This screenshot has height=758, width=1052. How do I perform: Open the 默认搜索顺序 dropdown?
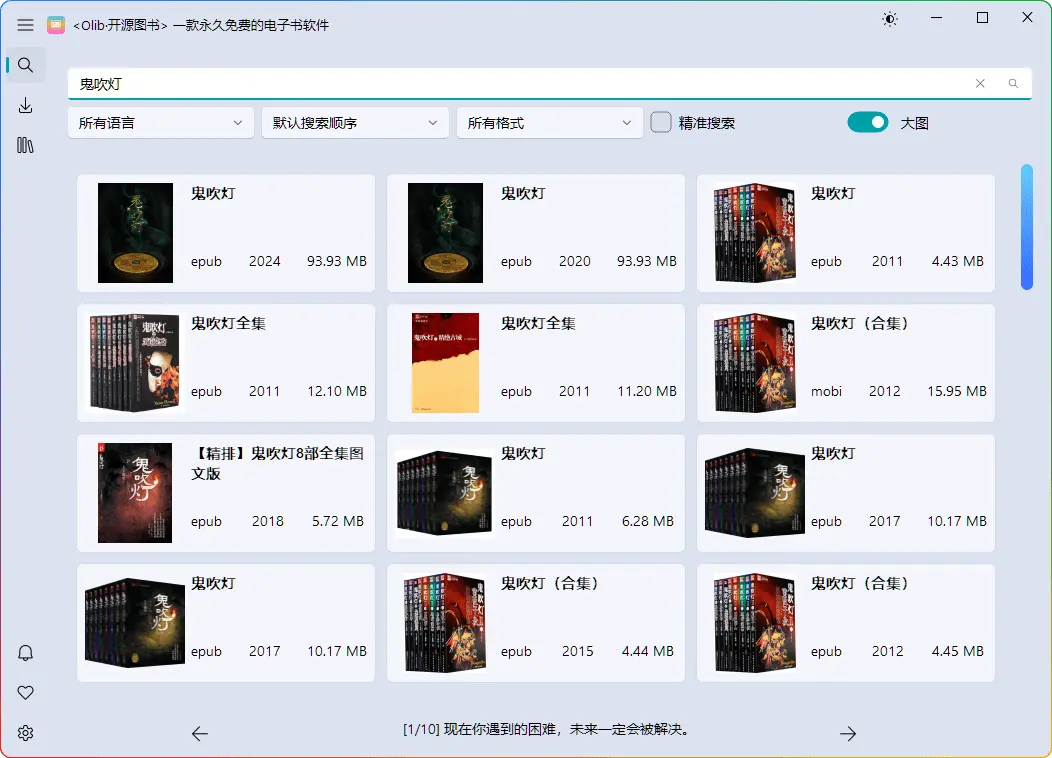[355, 122]
